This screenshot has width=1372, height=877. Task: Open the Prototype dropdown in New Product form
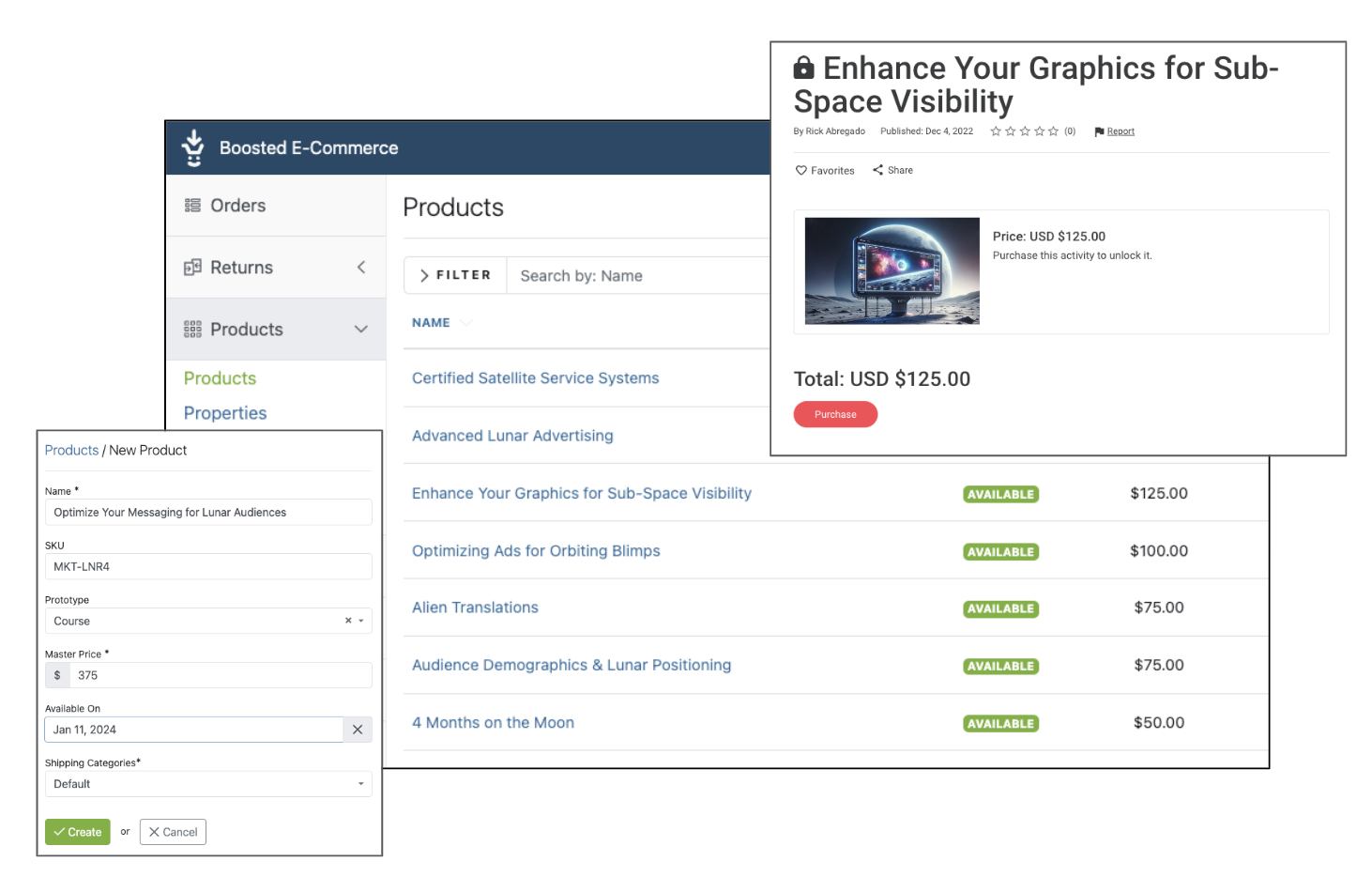pyautogui.click(x=359, y=621)
